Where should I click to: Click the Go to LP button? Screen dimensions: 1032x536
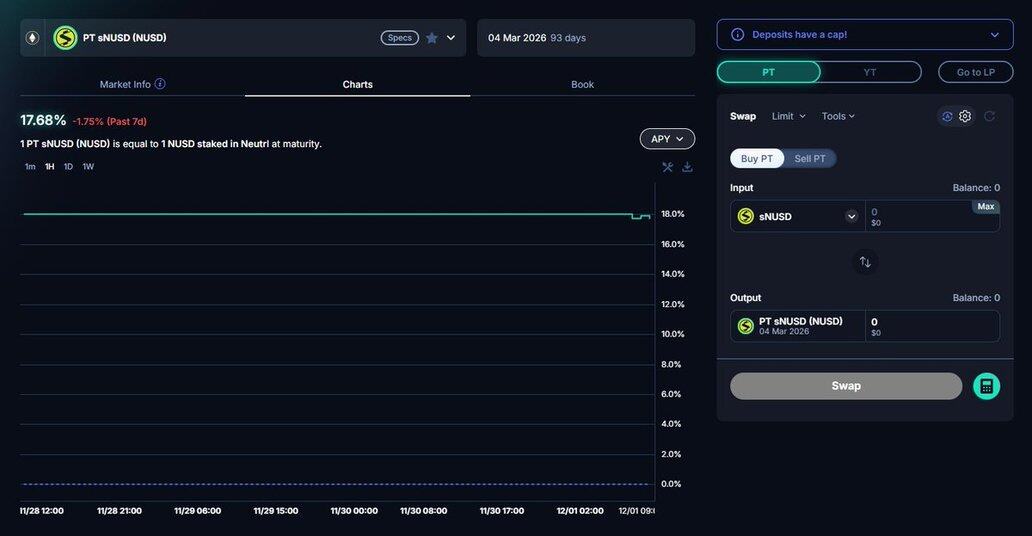(975, 72)
